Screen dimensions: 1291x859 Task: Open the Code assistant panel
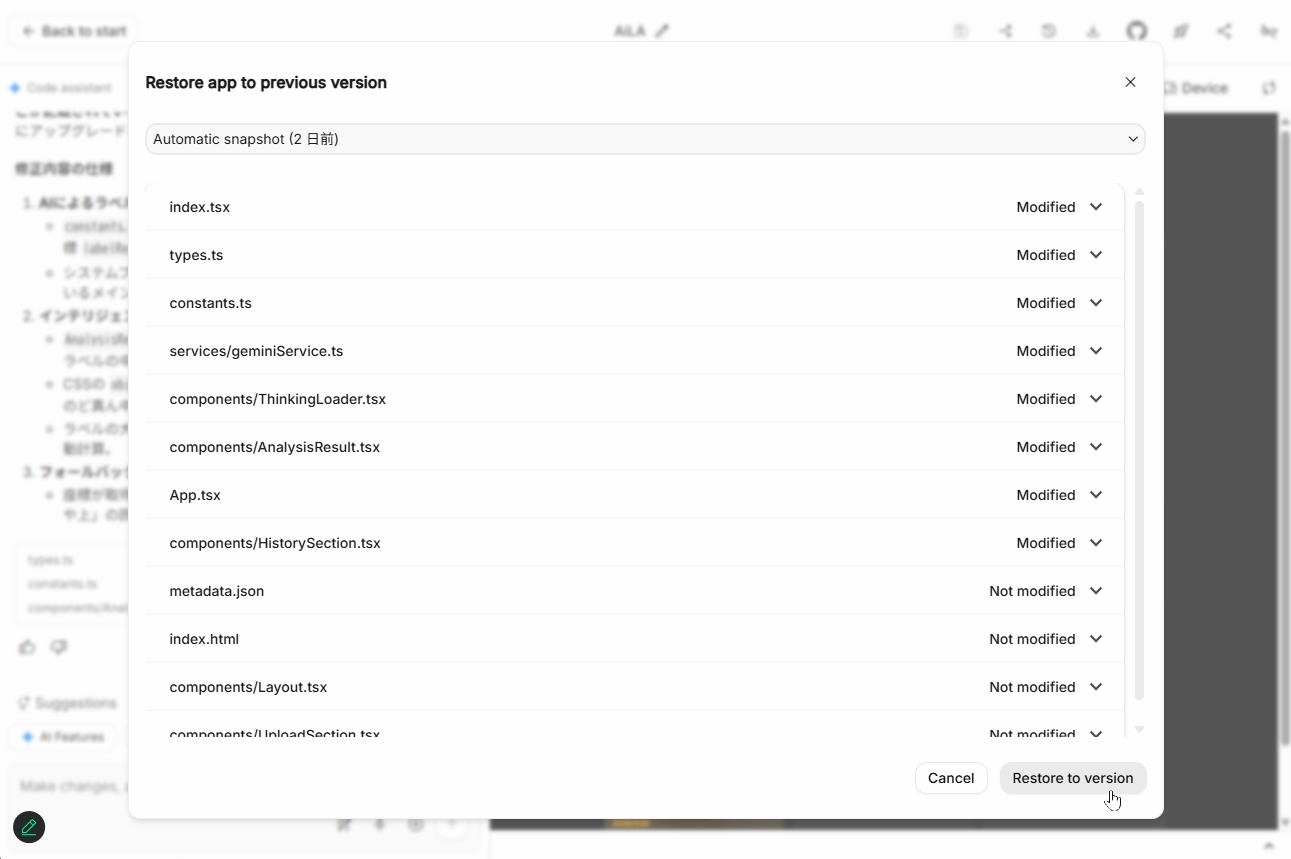62,88
